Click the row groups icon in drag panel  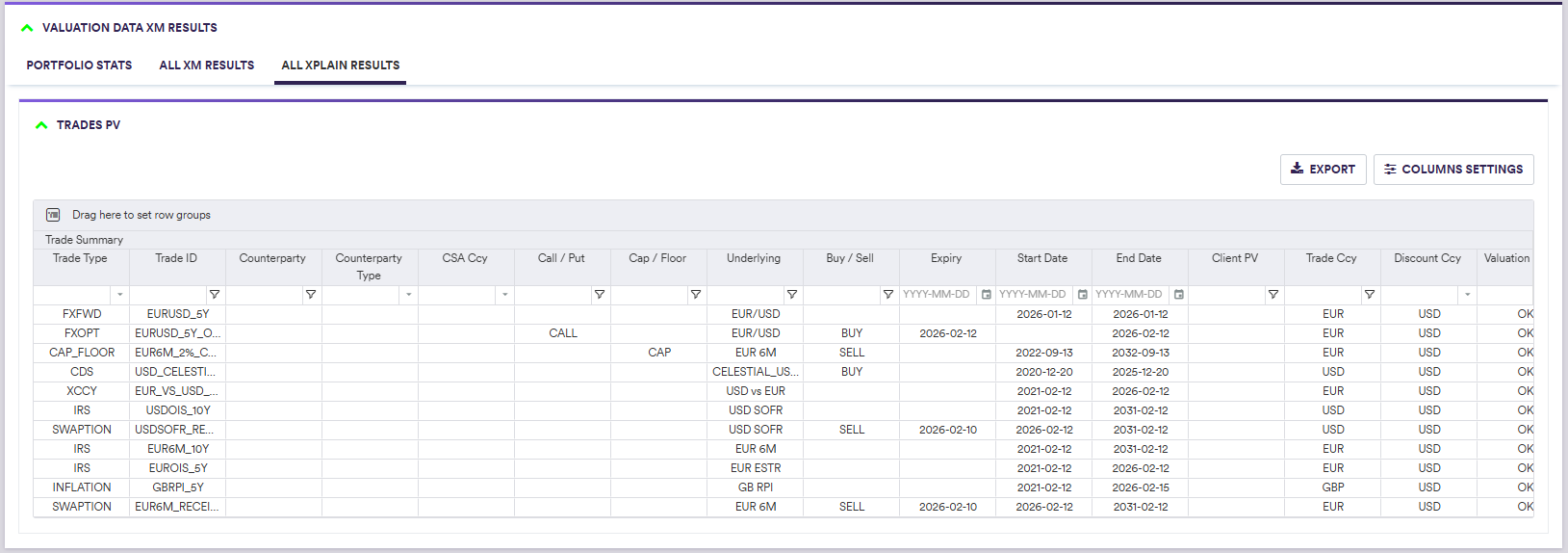pos(53,215)
